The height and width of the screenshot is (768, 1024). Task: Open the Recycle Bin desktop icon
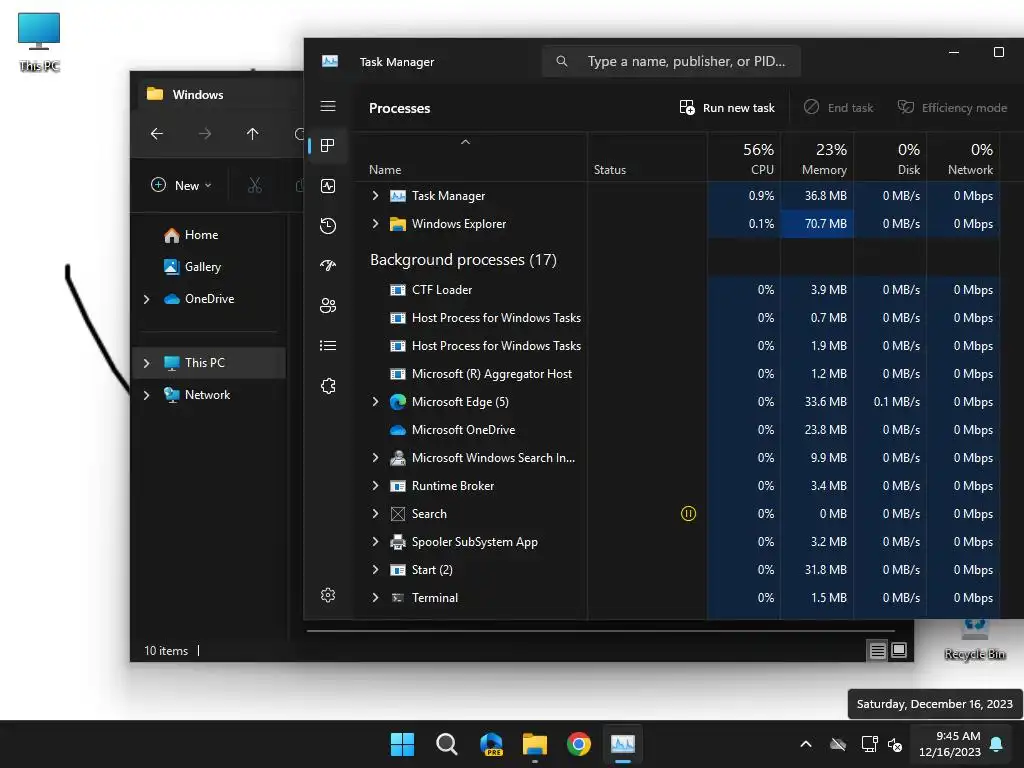974,640
